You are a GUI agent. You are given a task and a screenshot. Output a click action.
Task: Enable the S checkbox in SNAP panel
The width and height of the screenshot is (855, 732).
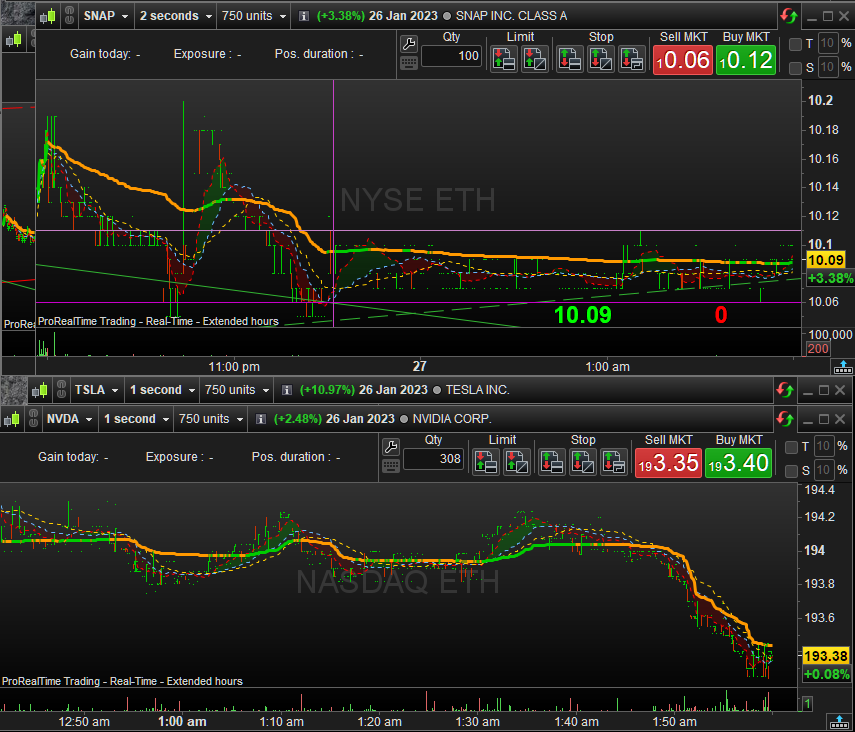tap(795, 68)
